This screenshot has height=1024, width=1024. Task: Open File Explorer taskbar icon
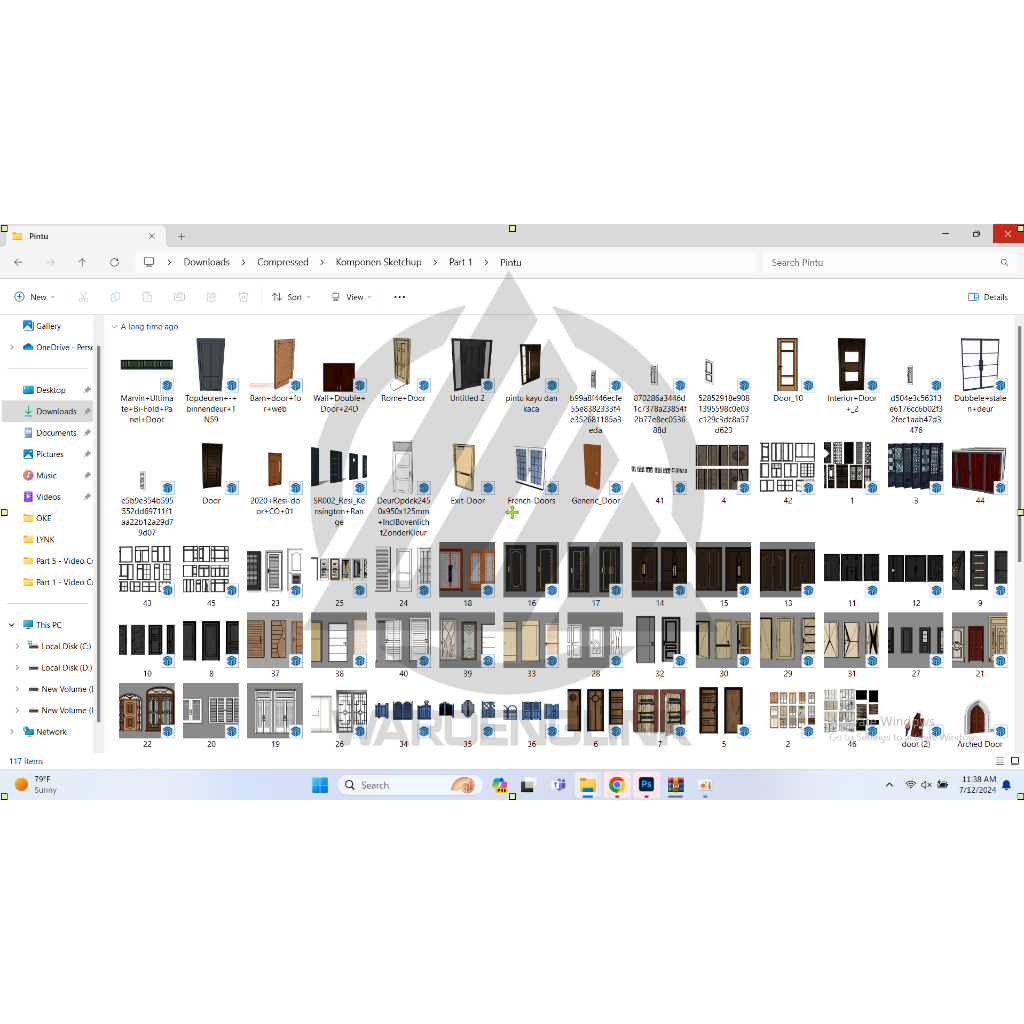[x=588, y=785]
